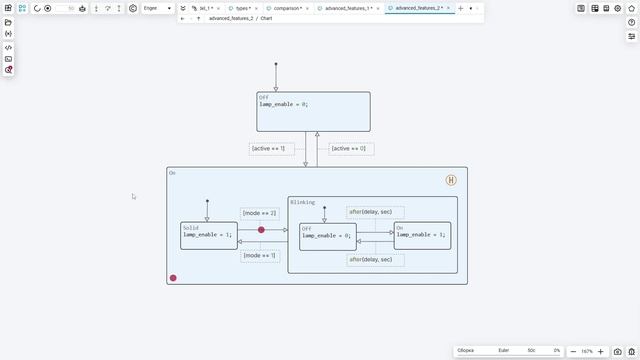640x360 pixels.
Task: Click the [mode == 2] transition label
Action: [259, 213]
